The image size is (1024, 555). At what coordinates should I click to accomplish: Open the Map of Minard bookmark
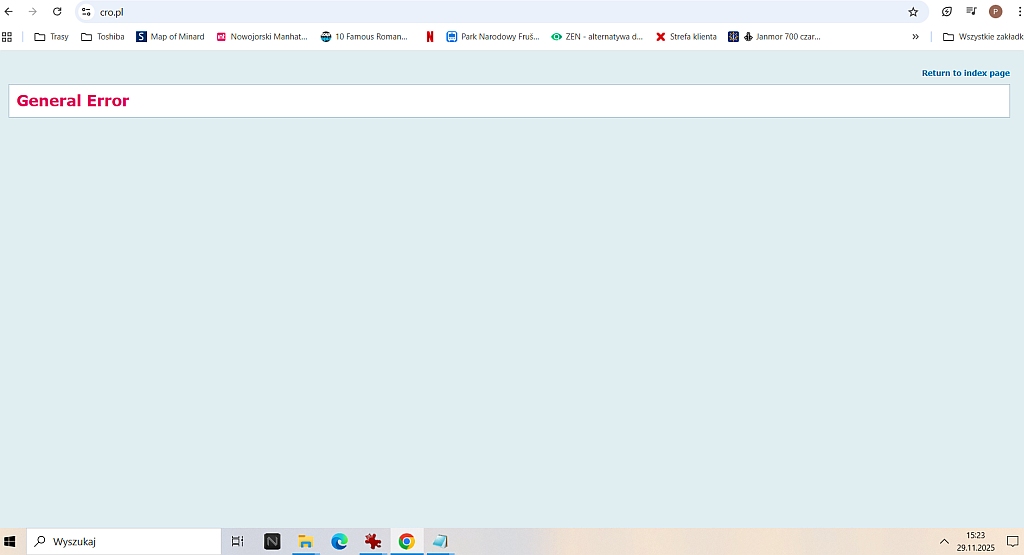click(170, 37)
